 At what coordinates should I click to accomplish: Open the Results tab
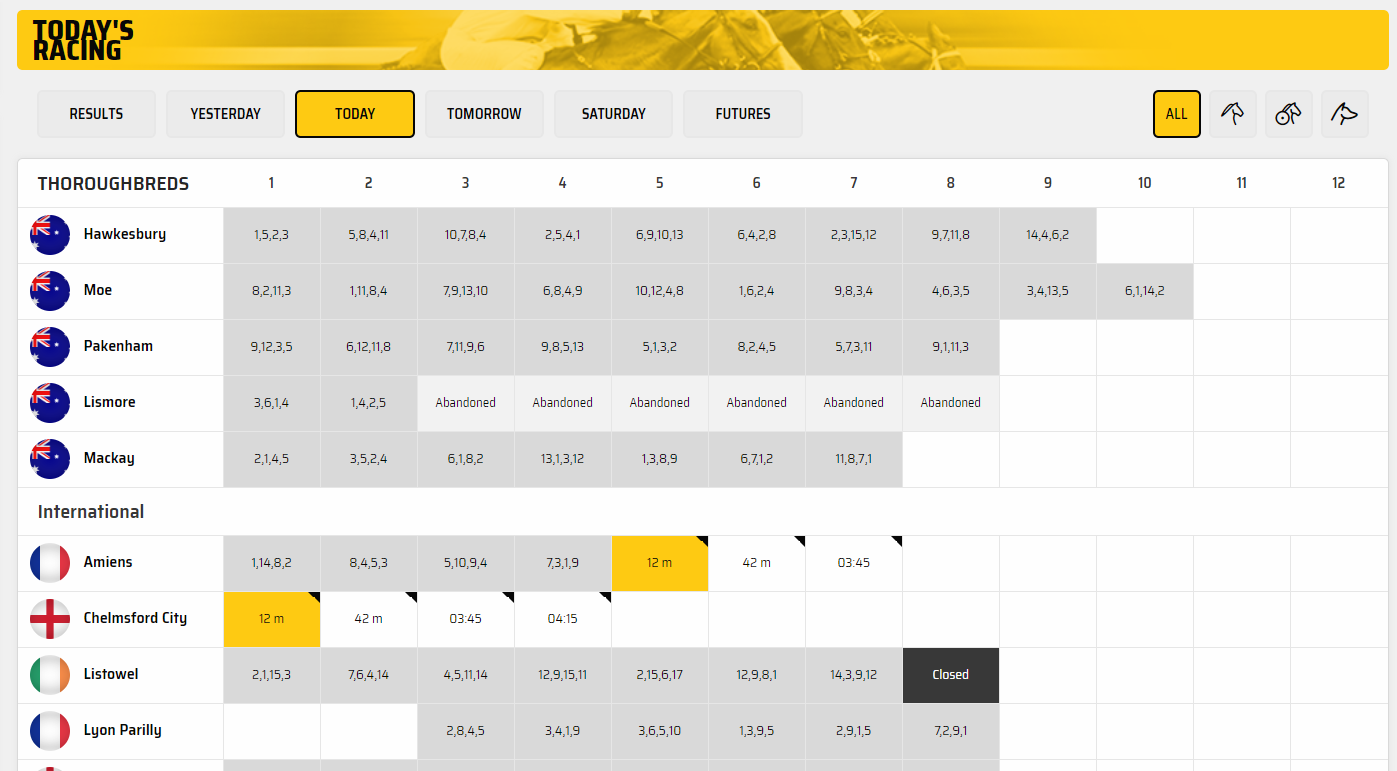pos(96,114)
